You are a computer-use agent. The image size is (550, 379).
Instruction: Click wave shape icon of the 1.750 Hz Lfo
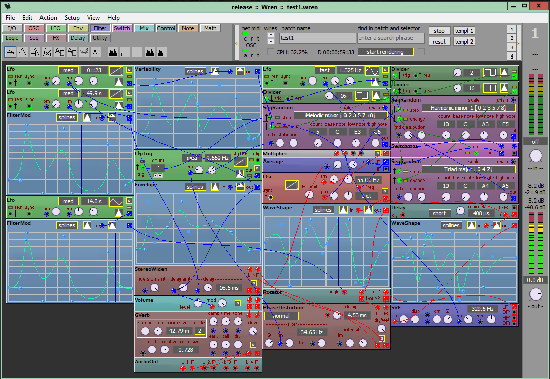372,71
